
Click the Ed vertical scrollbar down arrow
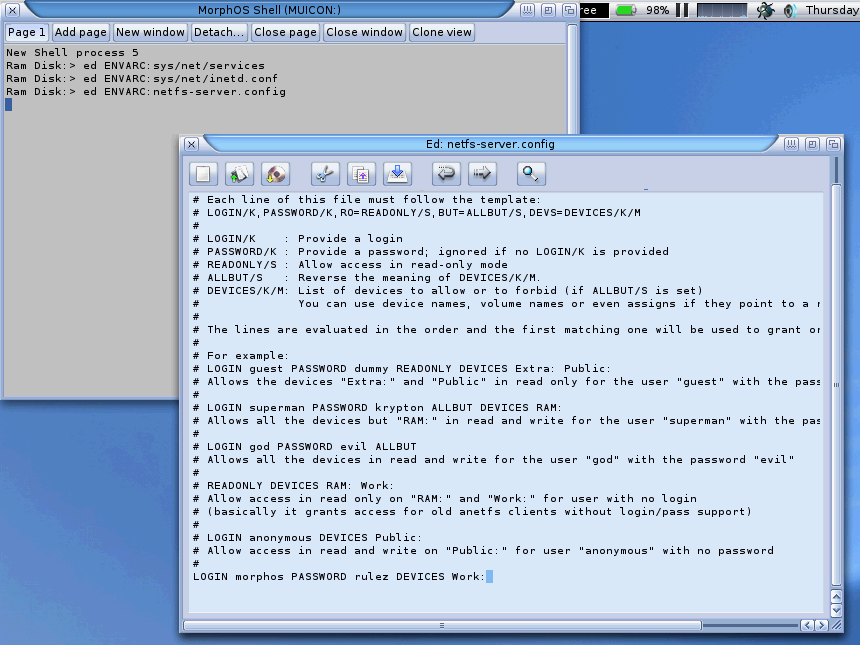point(836,610)
